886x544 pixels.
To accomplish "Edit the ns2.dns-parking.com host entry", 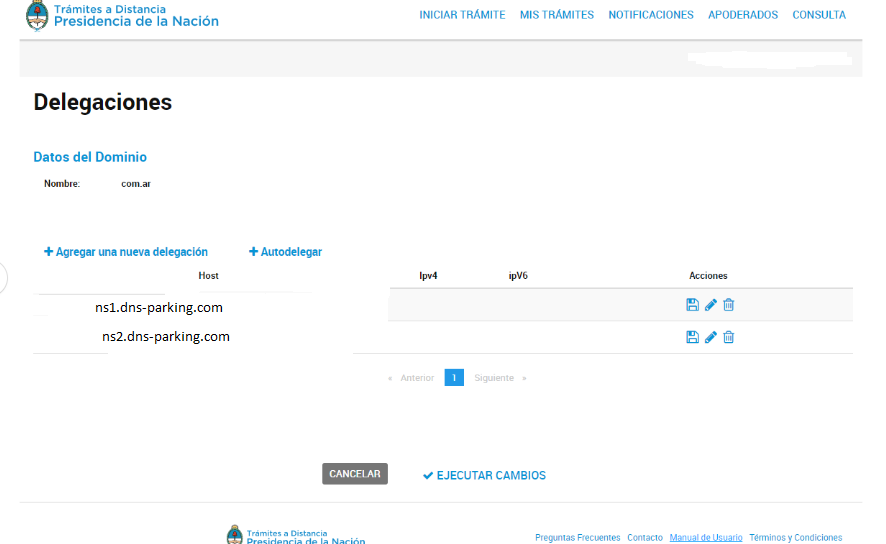I will click(x=711, y=337).
